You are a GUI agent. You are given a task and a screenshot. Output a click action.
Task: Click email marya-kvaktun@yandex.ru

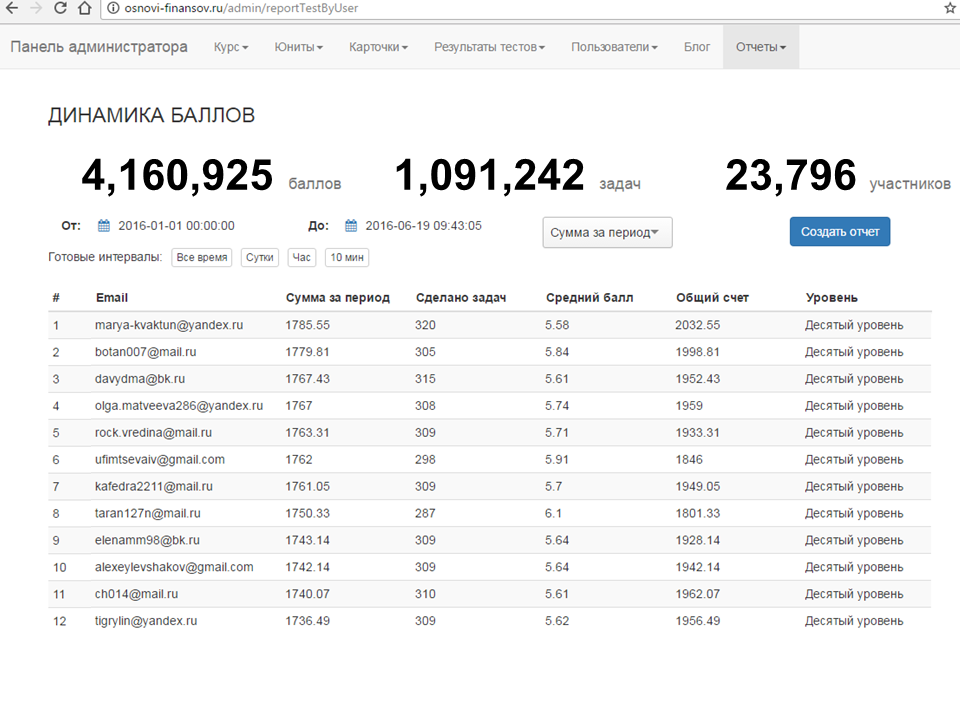point(169,325)
